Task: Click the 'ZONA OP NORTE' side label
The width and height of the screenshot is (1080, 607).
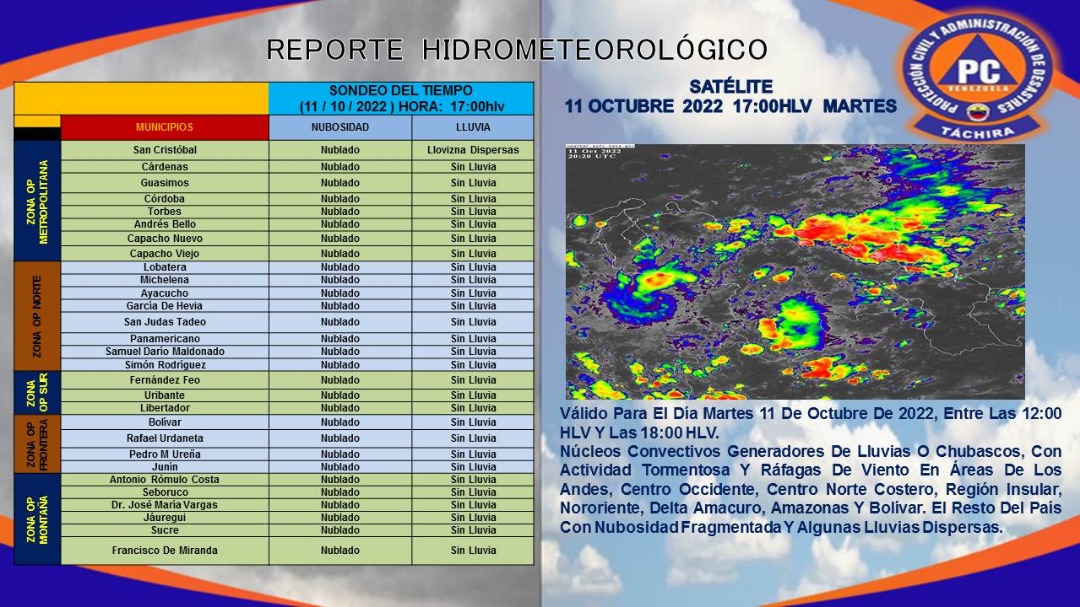Action: (37, 316)
